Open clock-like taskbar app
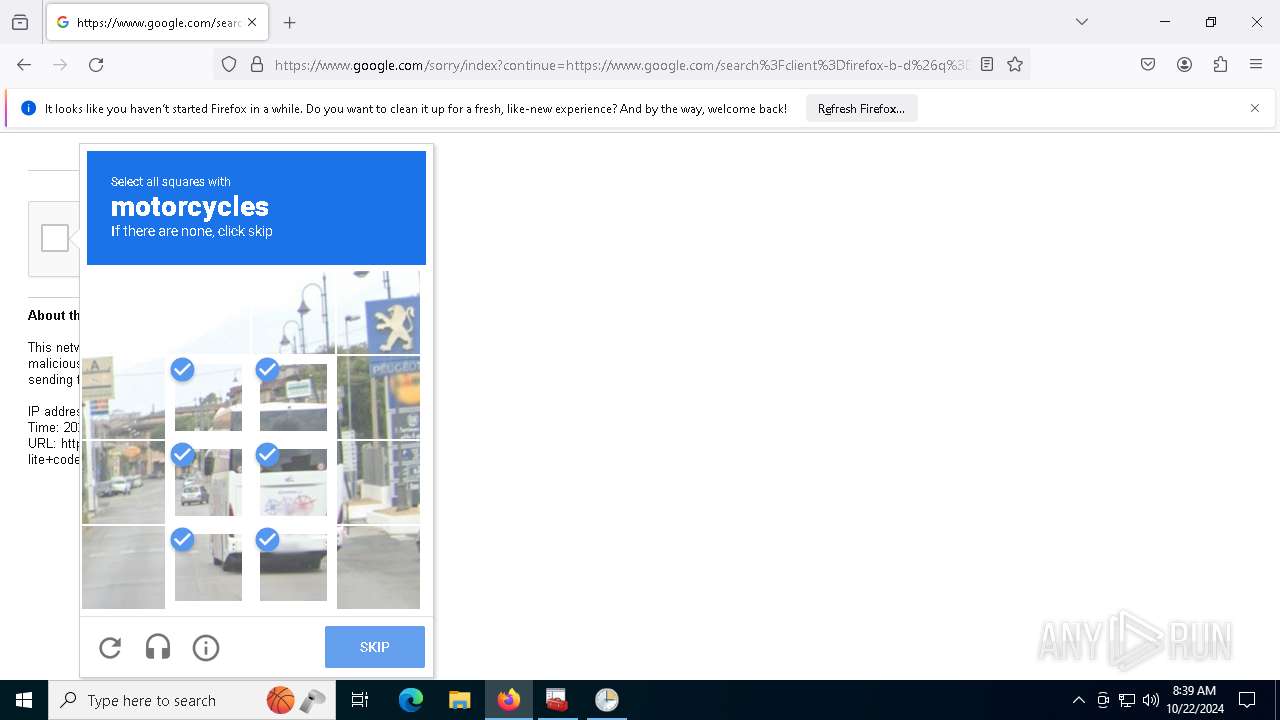The height and width of the screenshot is (720, 1280). point(606,700)
